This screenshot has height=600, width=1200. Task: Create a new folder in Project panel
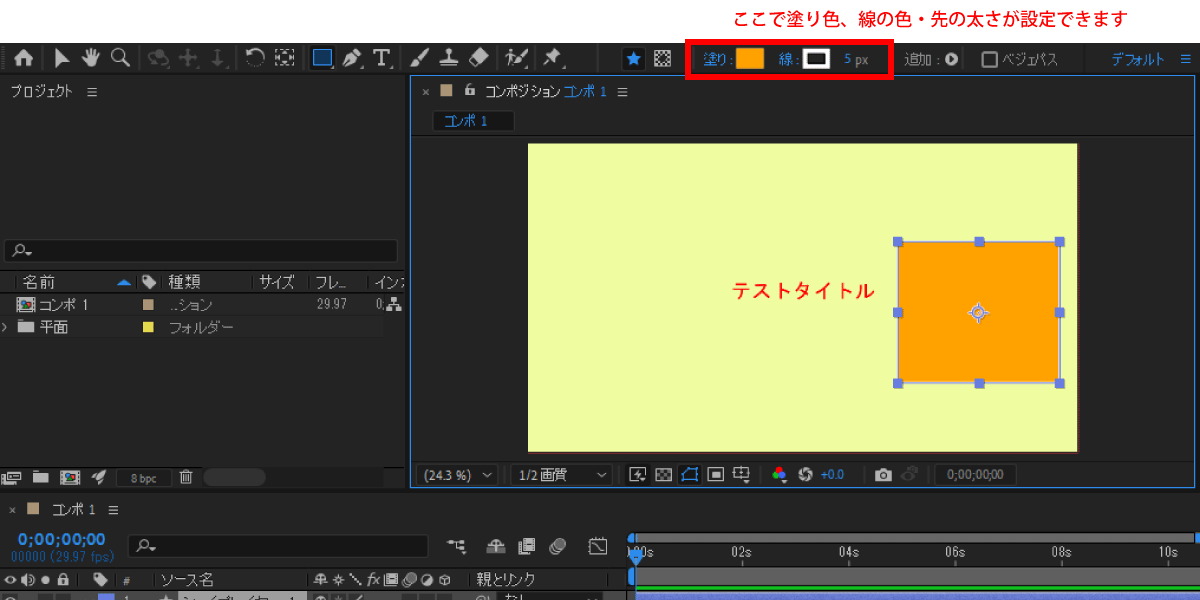pyautogui.click(x=41, y=477)
